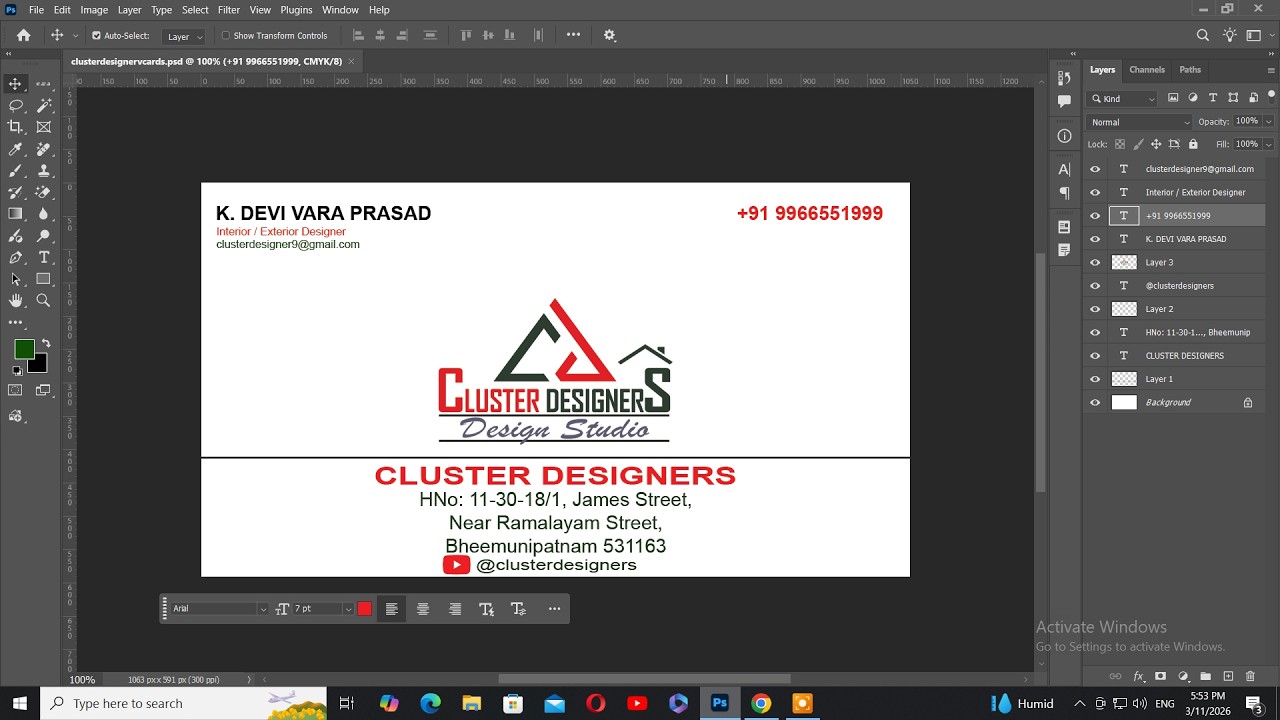Open more options in floating text bar
This screenshot has width=1280, height=720.
pos(554,609)
